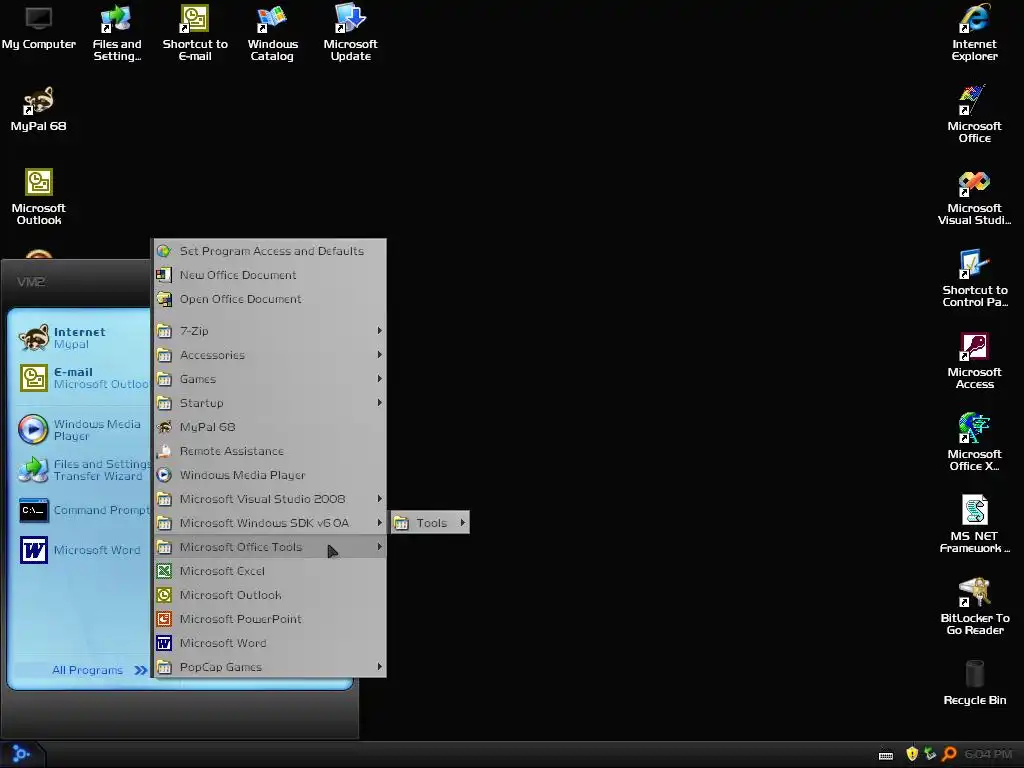Screen dimensions: 1024x768
Task: Expand the Games program folder
Action: pyautogui.click(x=270, y=379)
